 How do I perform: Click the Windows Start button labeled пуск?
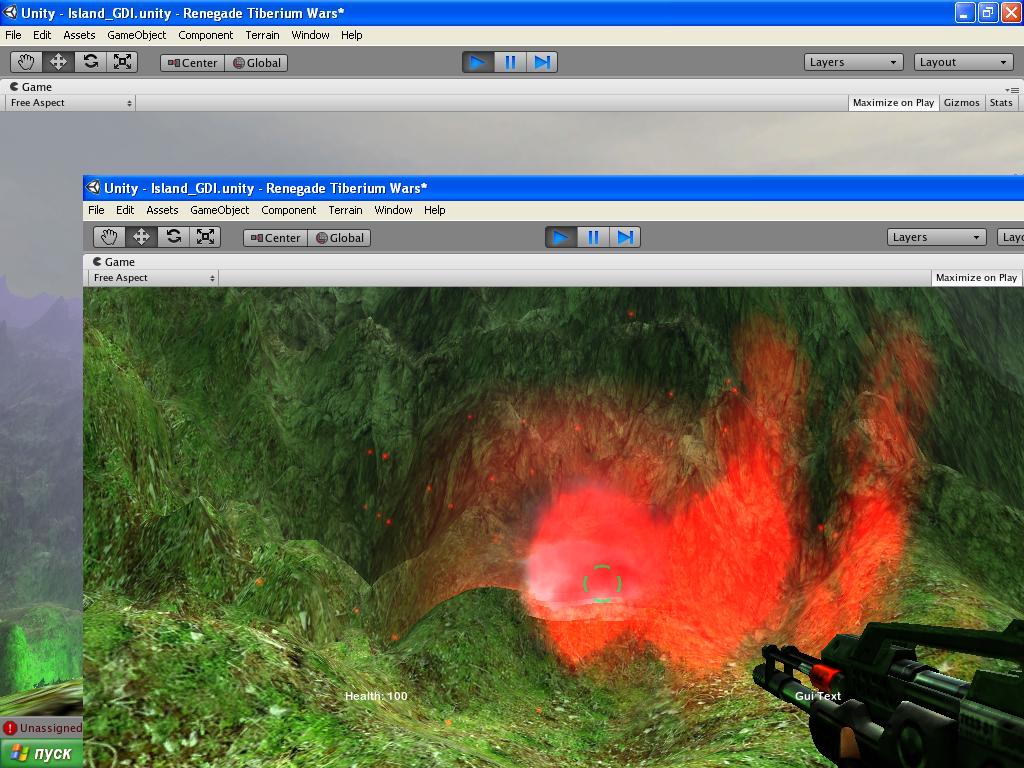pyautogui.click(x=41, y=754)
